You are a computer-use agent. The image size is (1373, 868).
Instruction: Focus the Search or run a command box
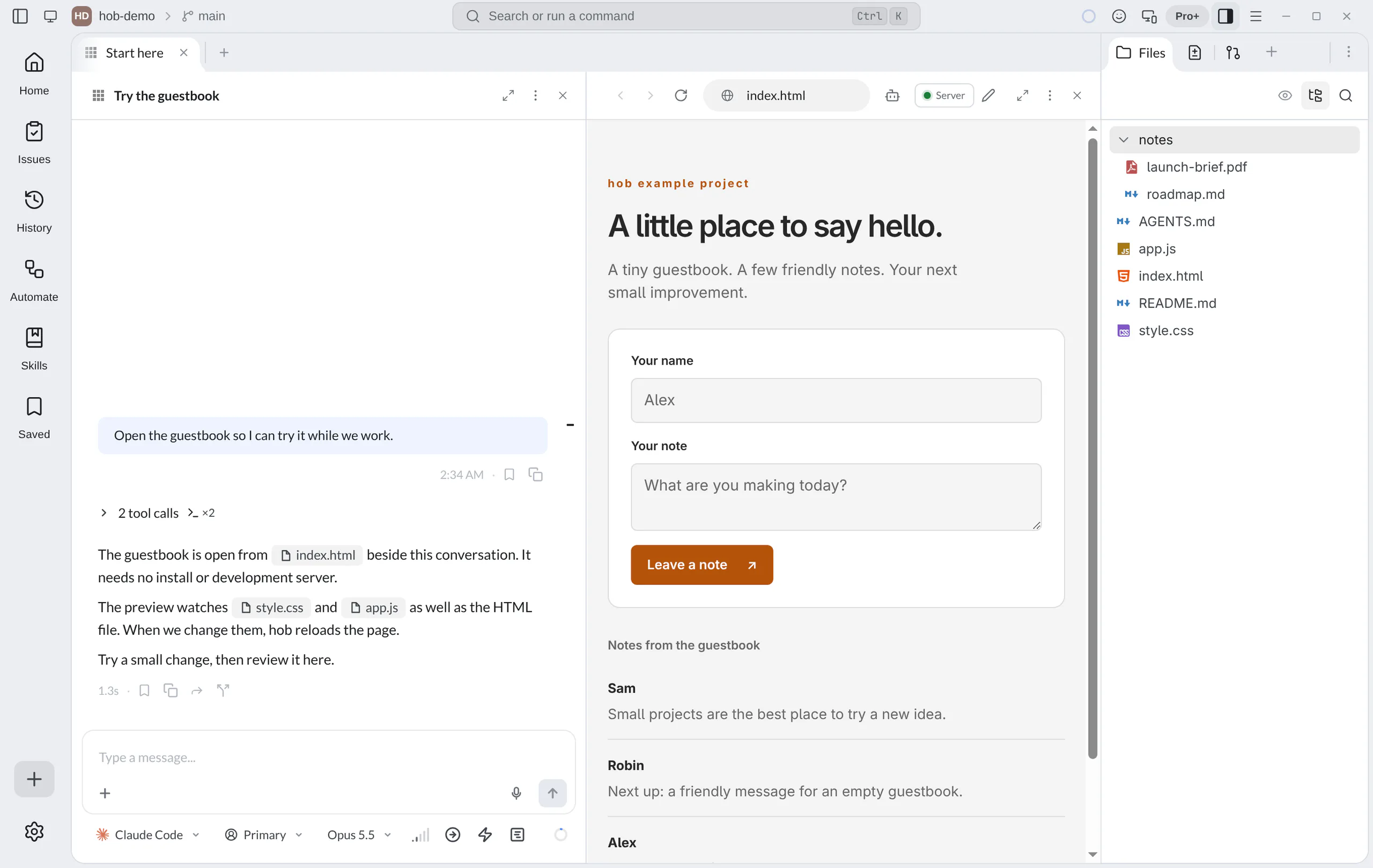click(686, 16)
